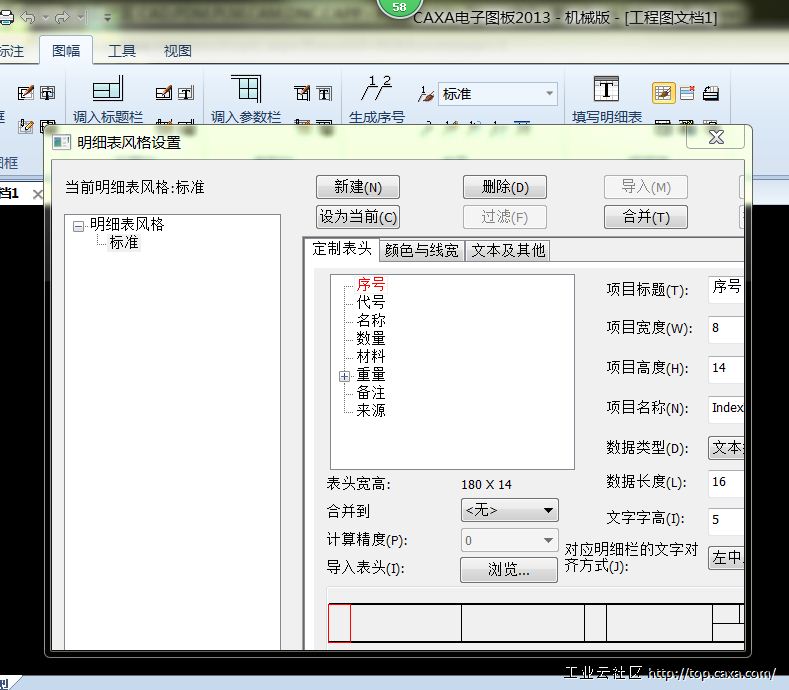Switch to the 视图 ribbon tab

coord(178,50)
